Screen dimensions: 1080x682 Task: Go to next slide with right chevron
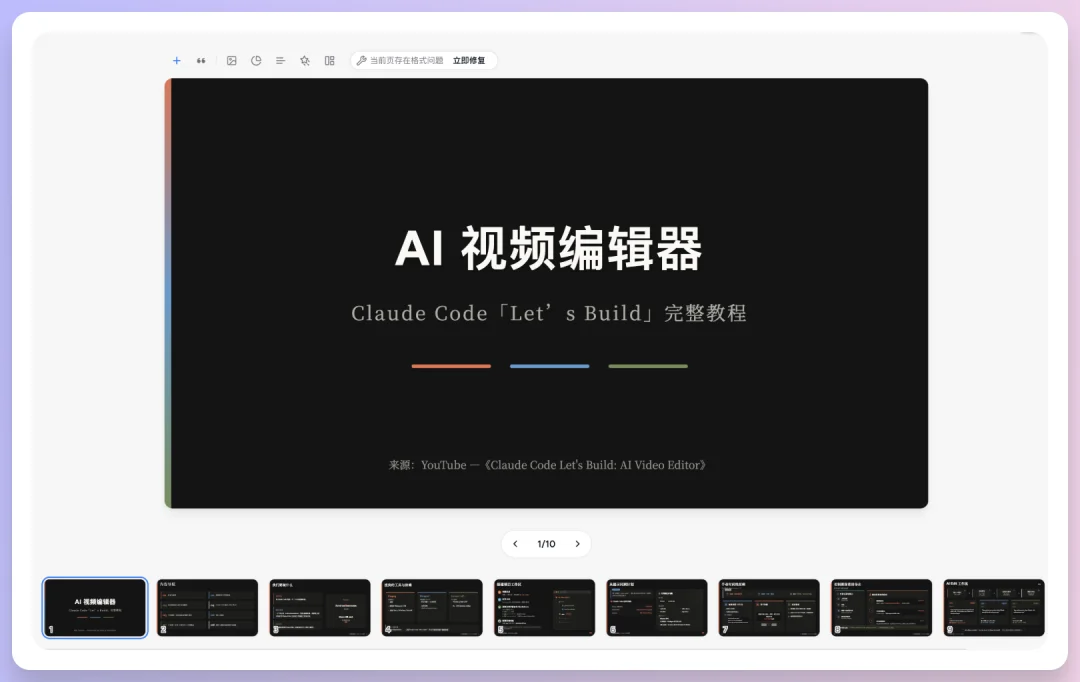tap(577, 544)
